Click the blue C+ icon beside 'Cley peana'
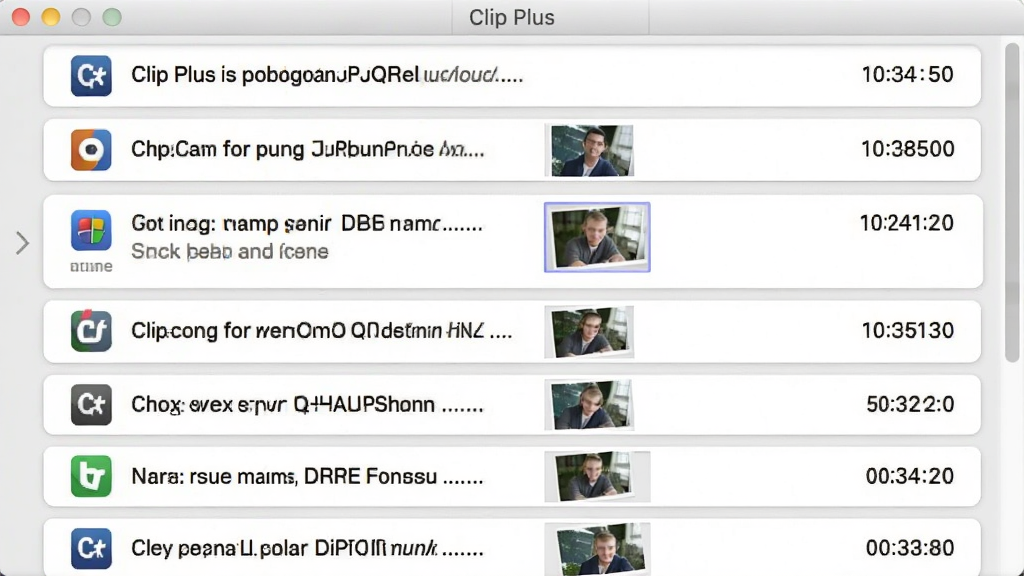The height and width of the screenshot is (576, 1024). tap(91, 548)
